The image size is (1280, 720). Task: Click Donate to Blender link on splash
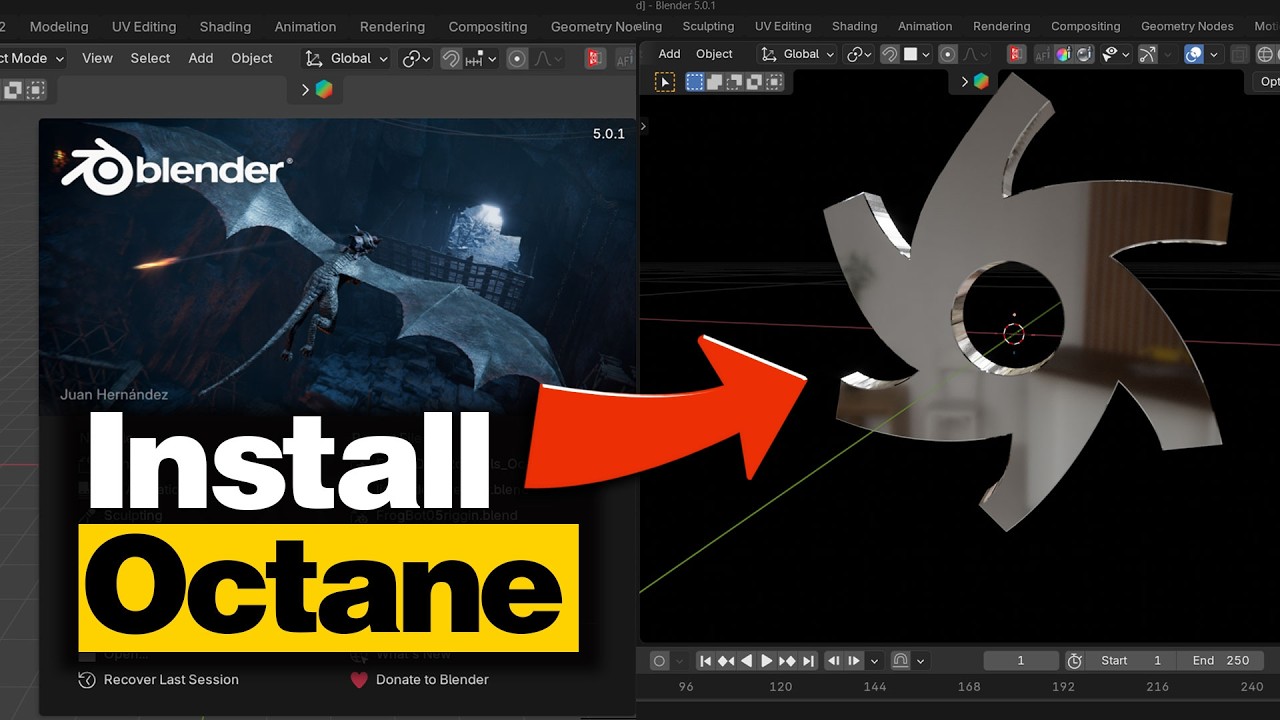(432, 680)
